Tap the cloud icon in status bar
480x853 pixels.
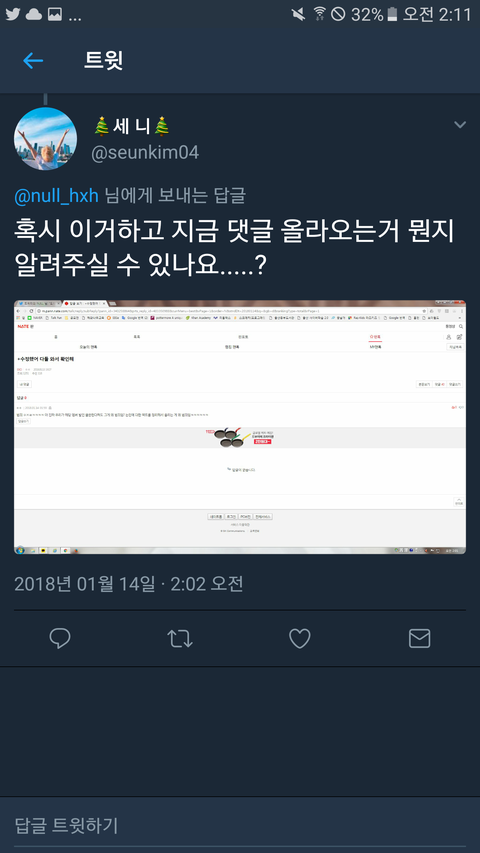coord(34,15)
